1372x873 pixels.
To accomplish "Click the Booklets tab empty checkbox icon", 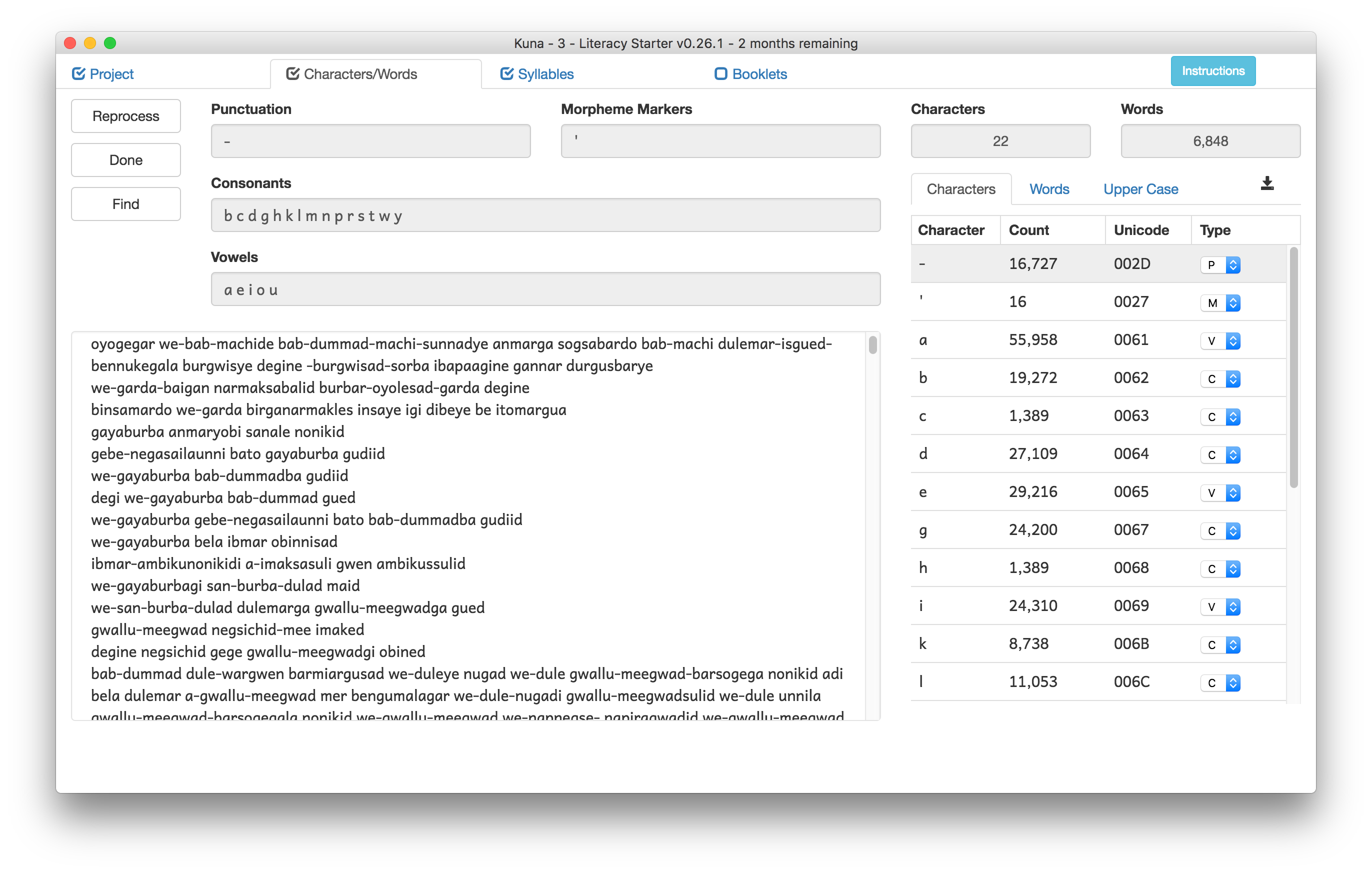I will pyautogui.click(x=721, y=73).
